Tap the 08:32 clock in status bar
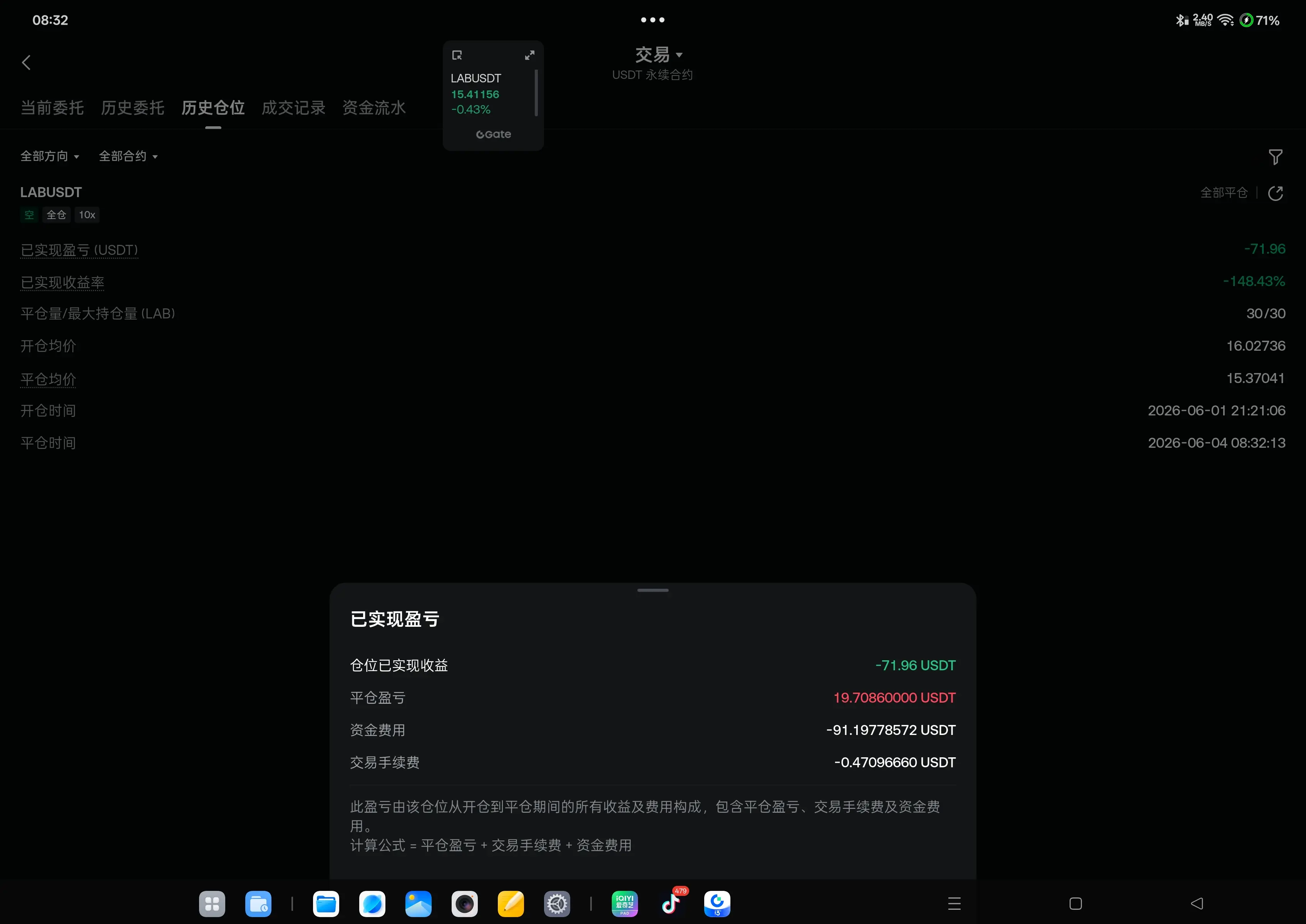Screen dimensions: 1306x924 click(x=50, y=20)
